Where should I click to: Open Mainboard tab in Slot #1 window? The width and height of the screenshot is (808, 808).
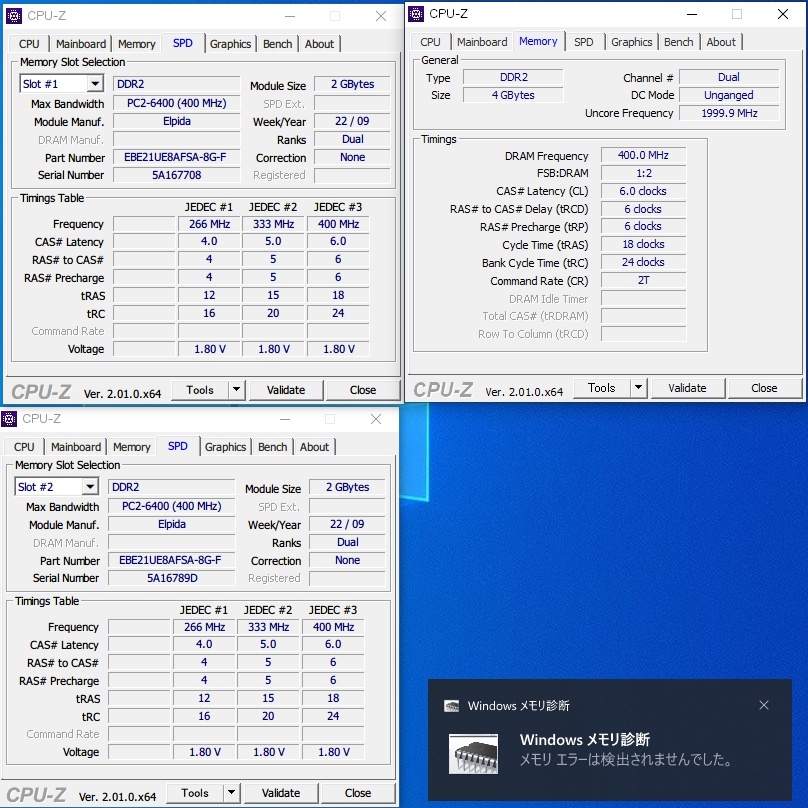pyautogui.click(x=81, y=44)
